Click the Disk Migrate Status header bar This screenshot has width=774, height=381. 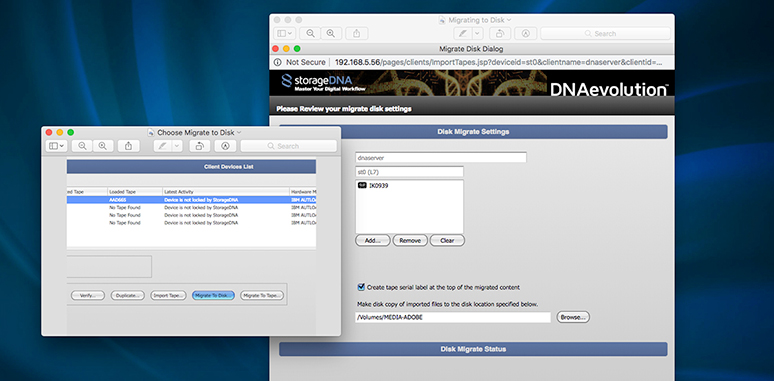(x=473, y=349)
